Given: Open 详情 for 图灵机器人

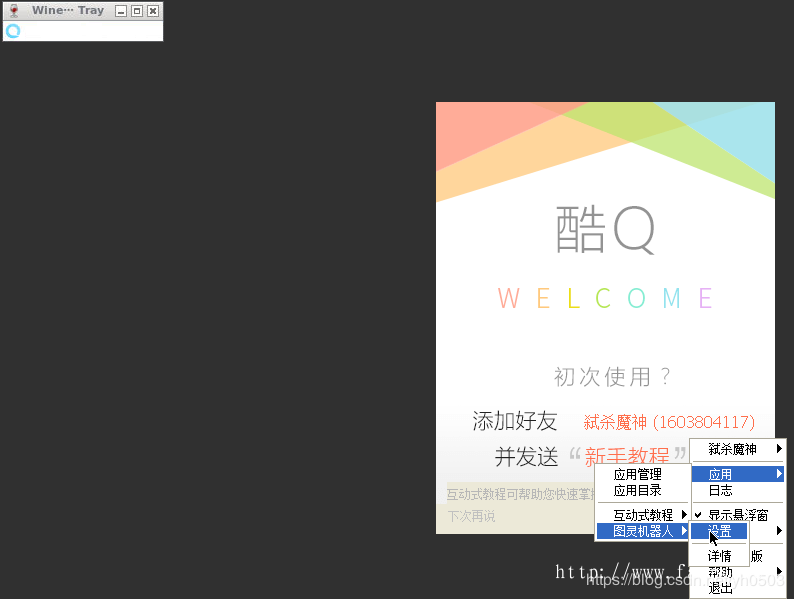Looking at the screenshot, I should 719,556.
